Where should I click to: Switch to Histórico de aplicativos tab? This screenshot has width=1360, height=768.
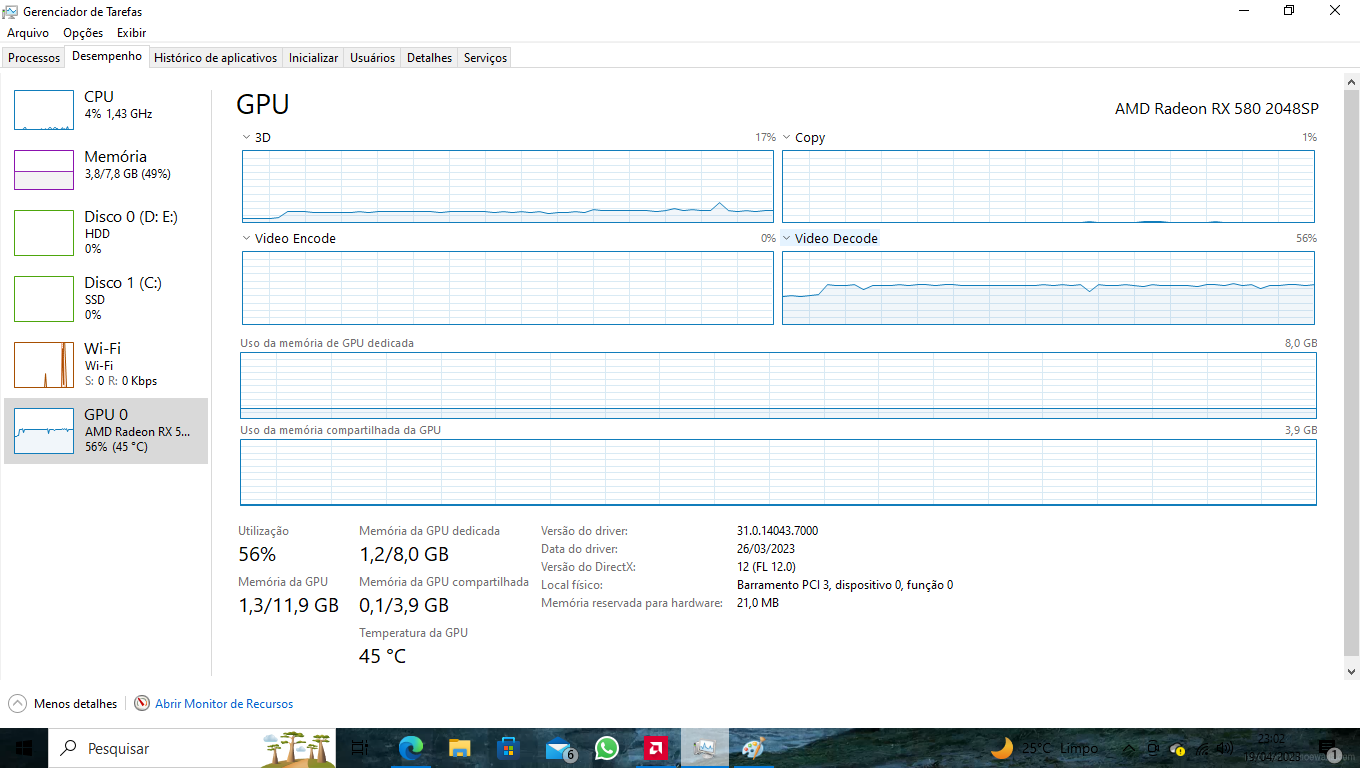[x=216, y=58]
